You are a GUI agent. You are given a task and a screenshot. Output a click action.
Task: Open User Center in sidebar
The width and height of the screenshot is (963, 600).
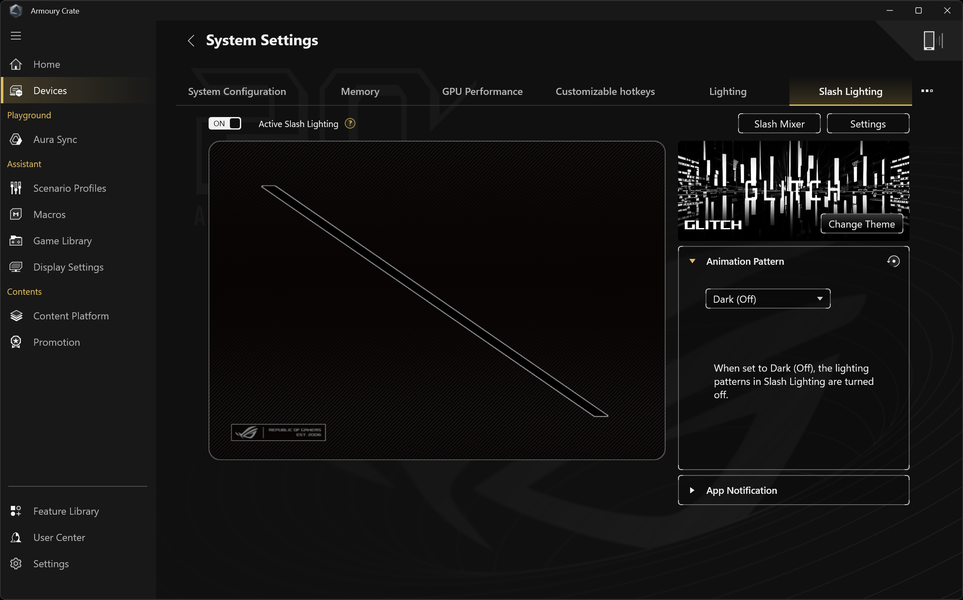point(59,538)
